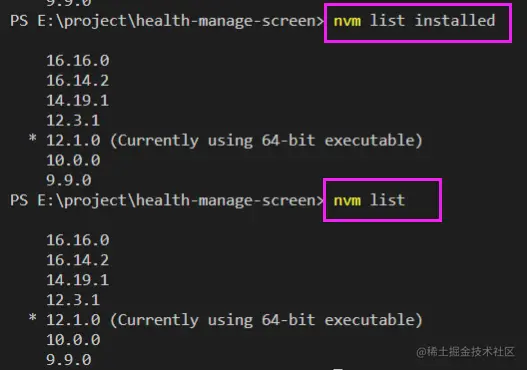Click version 12.3.1 in the second list
The width and height of the screenshot is (527, 370).
[73, 300]
